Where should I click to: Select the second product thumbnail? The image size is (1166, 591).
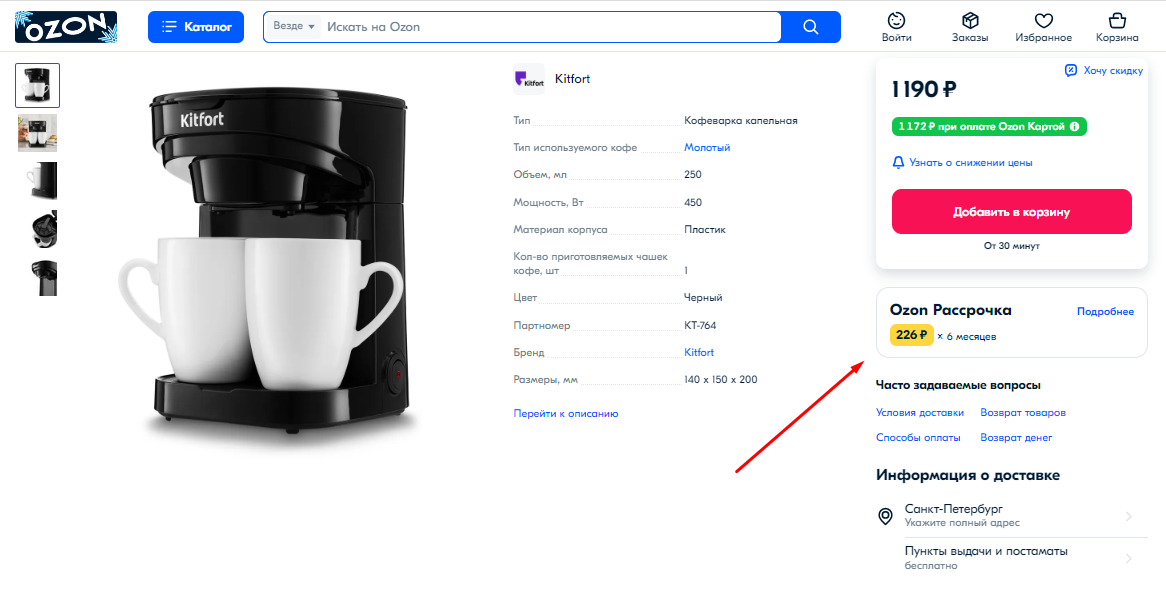coord(37,133)
